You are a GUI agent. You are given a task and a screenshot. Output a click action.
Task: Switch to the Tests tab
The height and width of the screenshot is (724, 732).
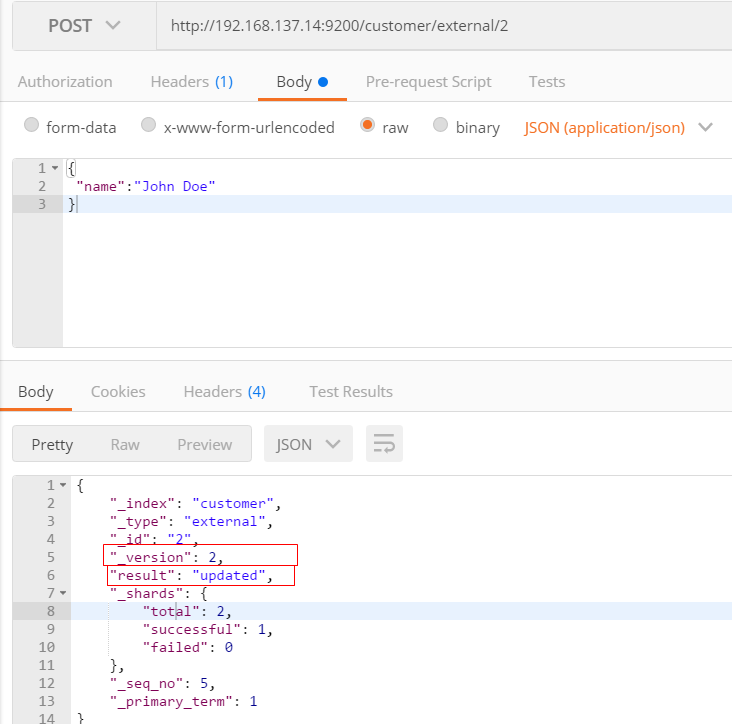pyautogui.click(x=546, y=82)
